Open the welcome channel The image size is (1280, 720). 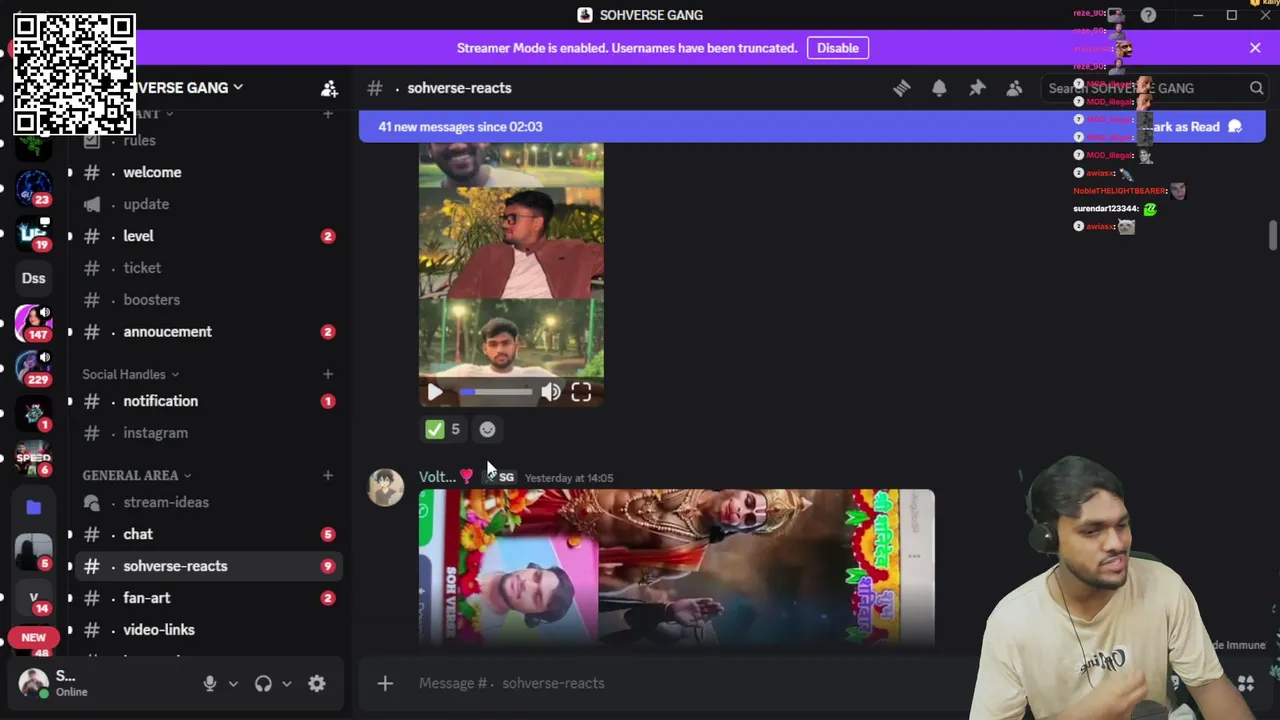pyautogui.click(x=207, y=172)
